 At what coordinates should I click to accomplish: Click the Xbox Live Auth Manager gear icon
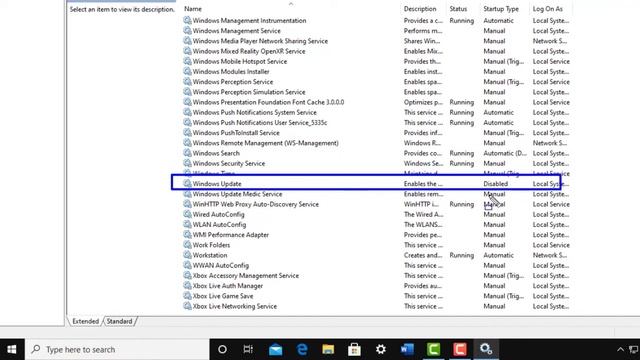coord(187,285)
